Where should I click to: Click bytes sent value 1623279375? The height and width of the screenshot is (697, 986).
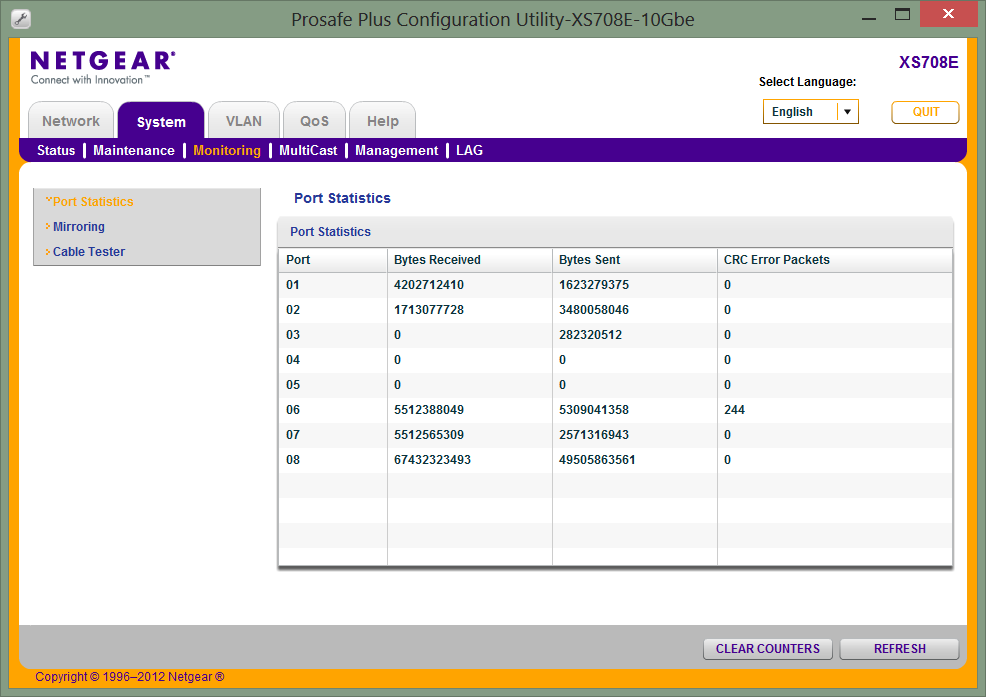[594, 285]
